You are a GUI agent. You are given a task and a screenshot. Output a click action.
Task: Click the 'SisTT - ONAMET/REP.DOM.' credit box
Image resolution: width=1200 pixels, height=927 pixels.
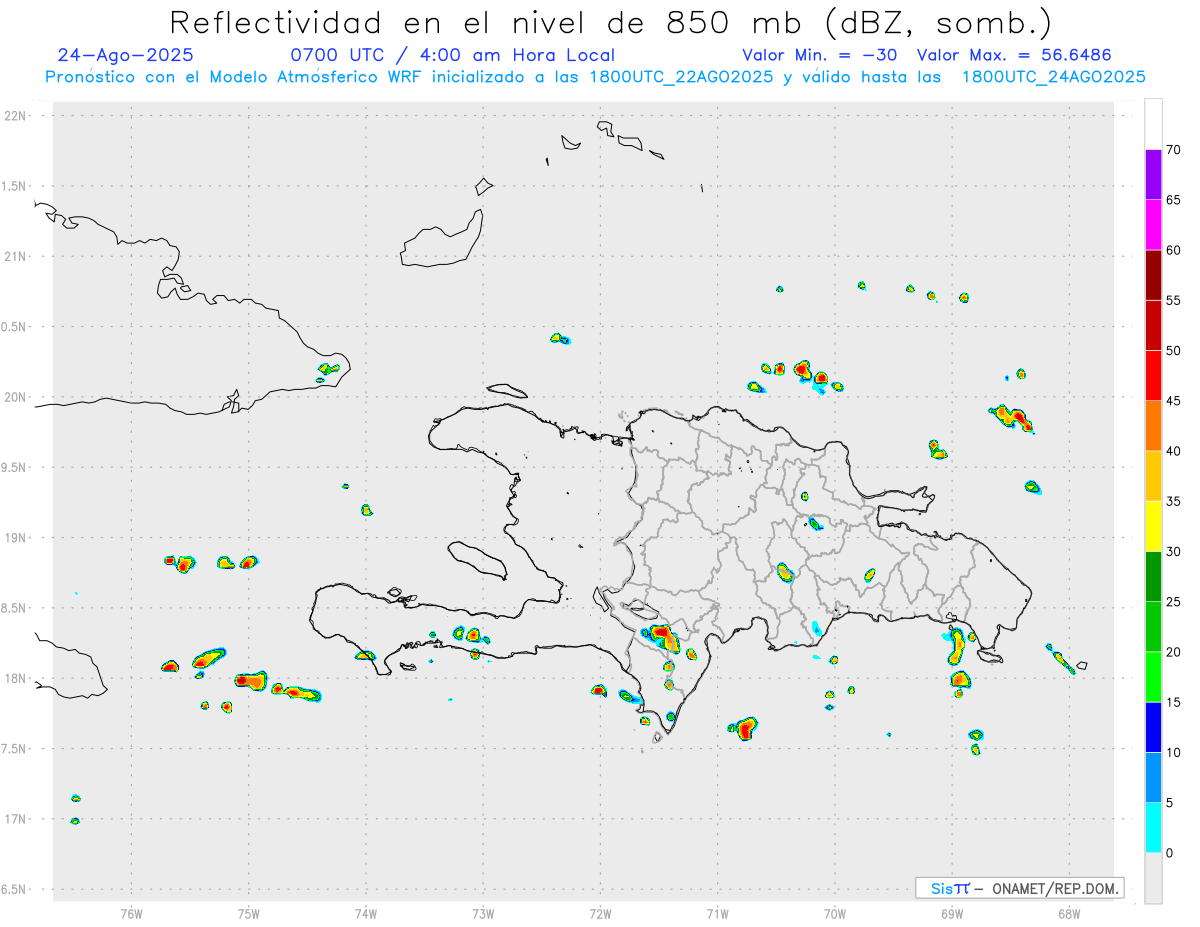[1019, 888]
